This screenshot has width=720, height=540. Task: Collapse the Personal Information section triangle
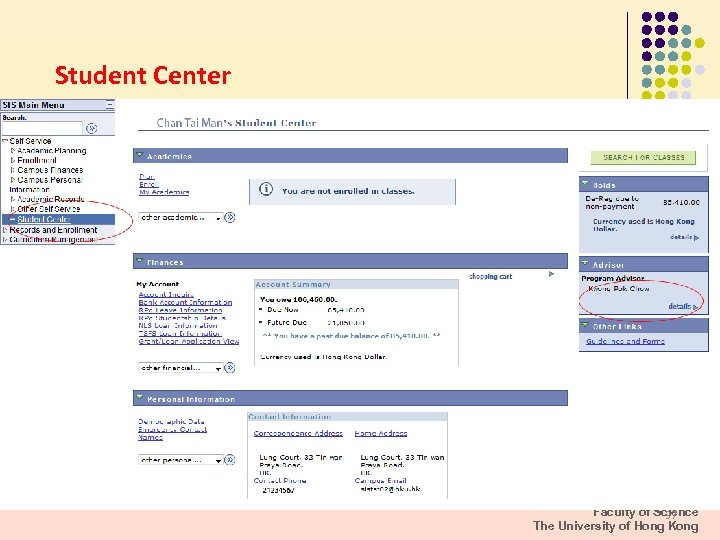point(140,398)
